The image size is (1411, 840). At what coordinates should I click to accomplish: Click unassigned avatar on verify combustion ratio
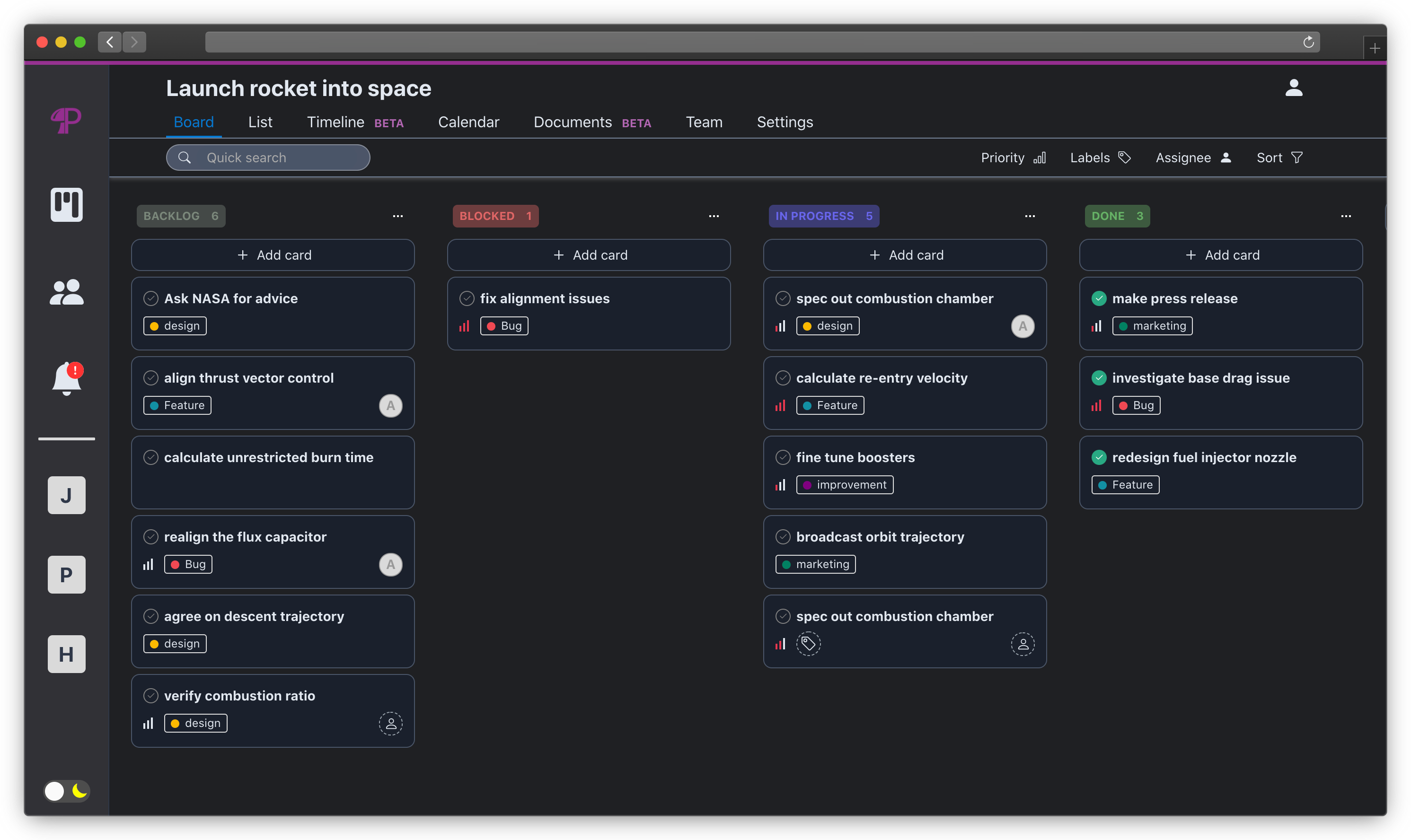click(390, 723)
